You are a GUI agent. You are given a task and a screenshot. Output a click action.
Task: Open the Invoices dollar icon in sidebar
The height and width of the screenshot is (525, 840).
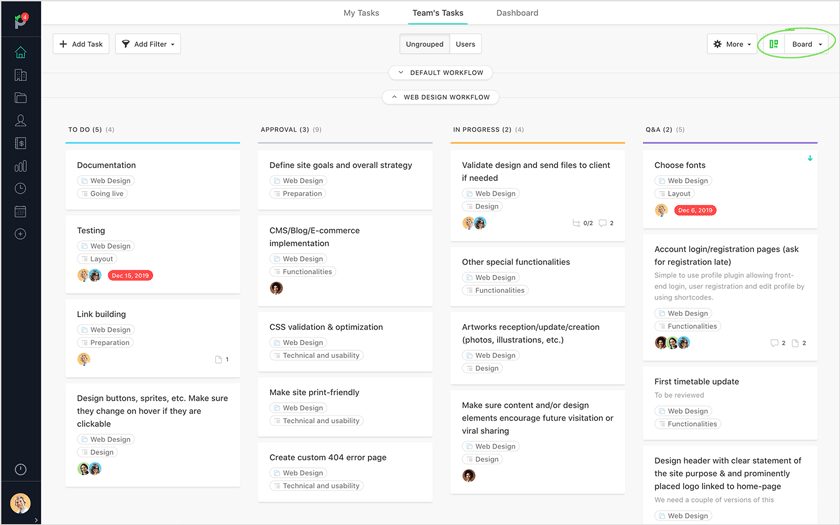pos(20,143)
